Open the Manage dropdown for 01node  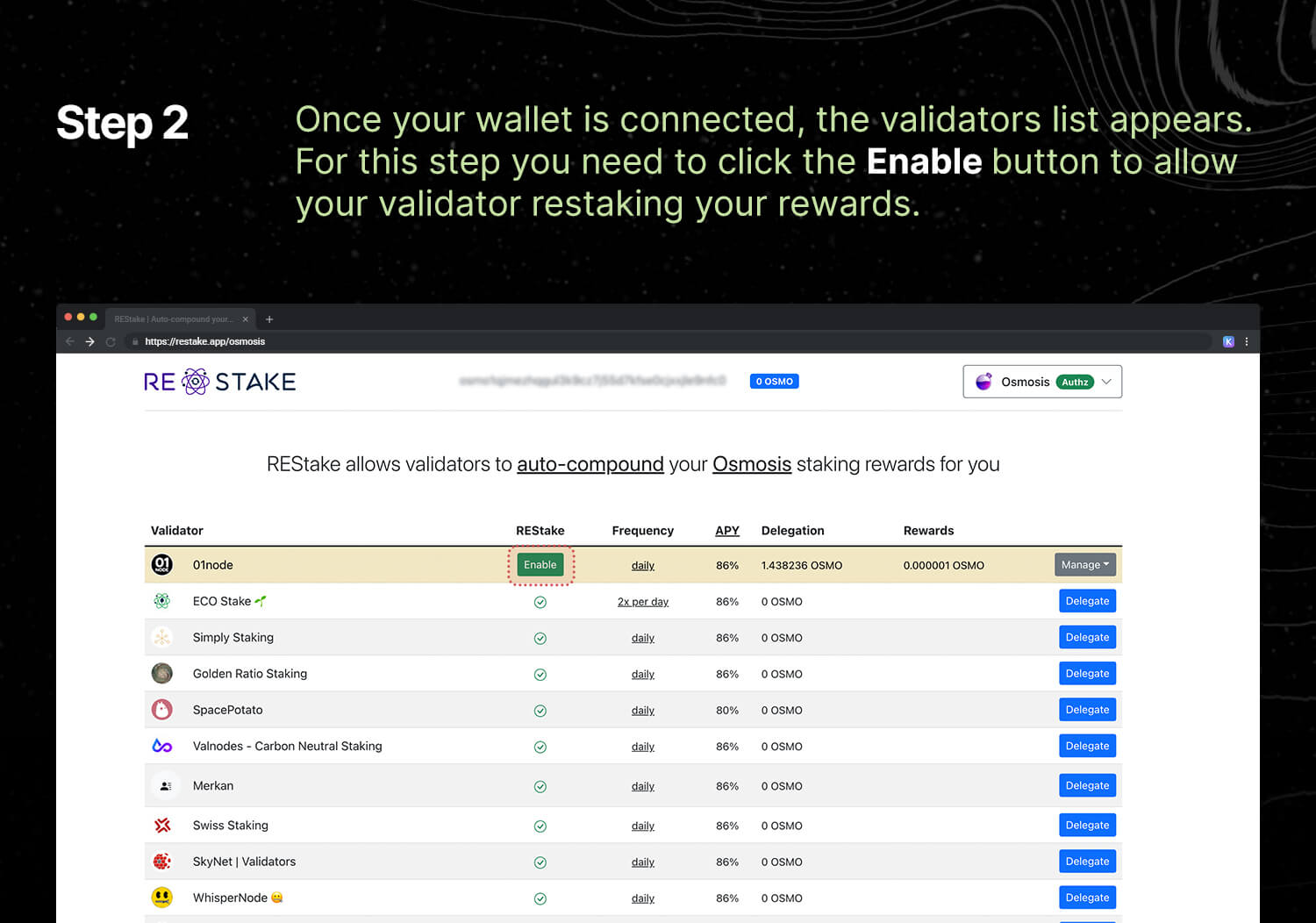click(1085, 565)
